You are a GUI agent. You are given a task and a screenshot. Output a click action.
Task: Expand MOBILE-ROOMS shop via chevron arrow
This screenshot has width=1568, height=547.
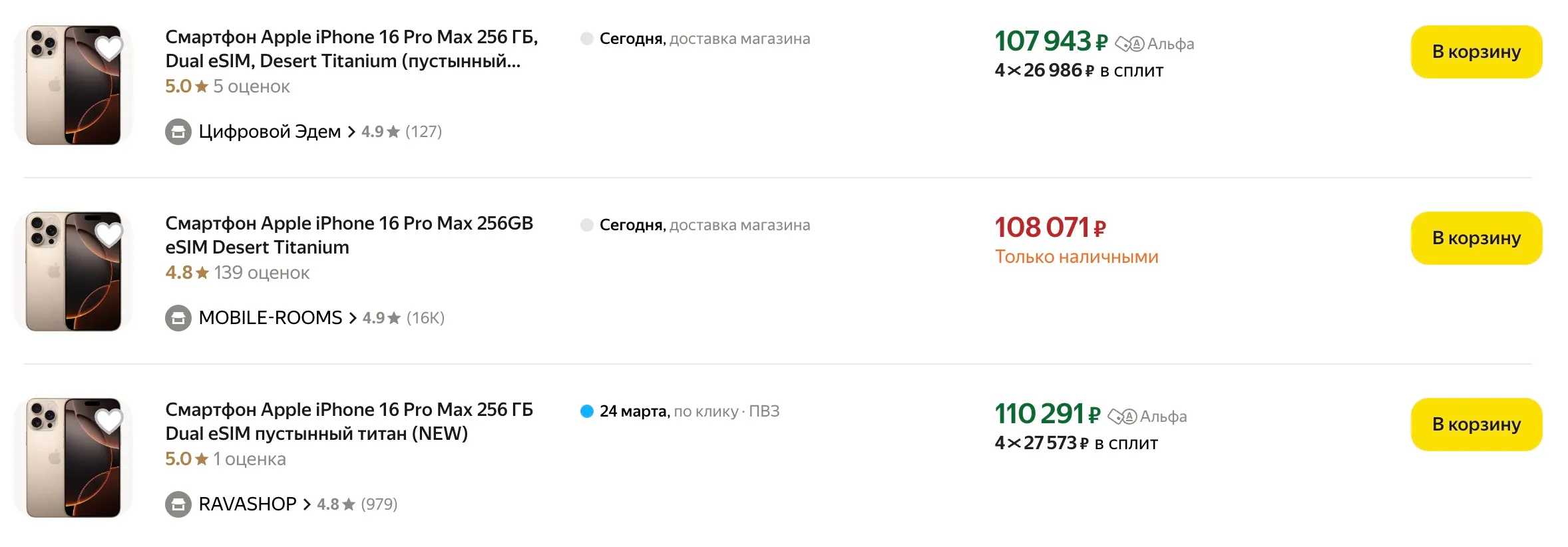coord(353,318)
